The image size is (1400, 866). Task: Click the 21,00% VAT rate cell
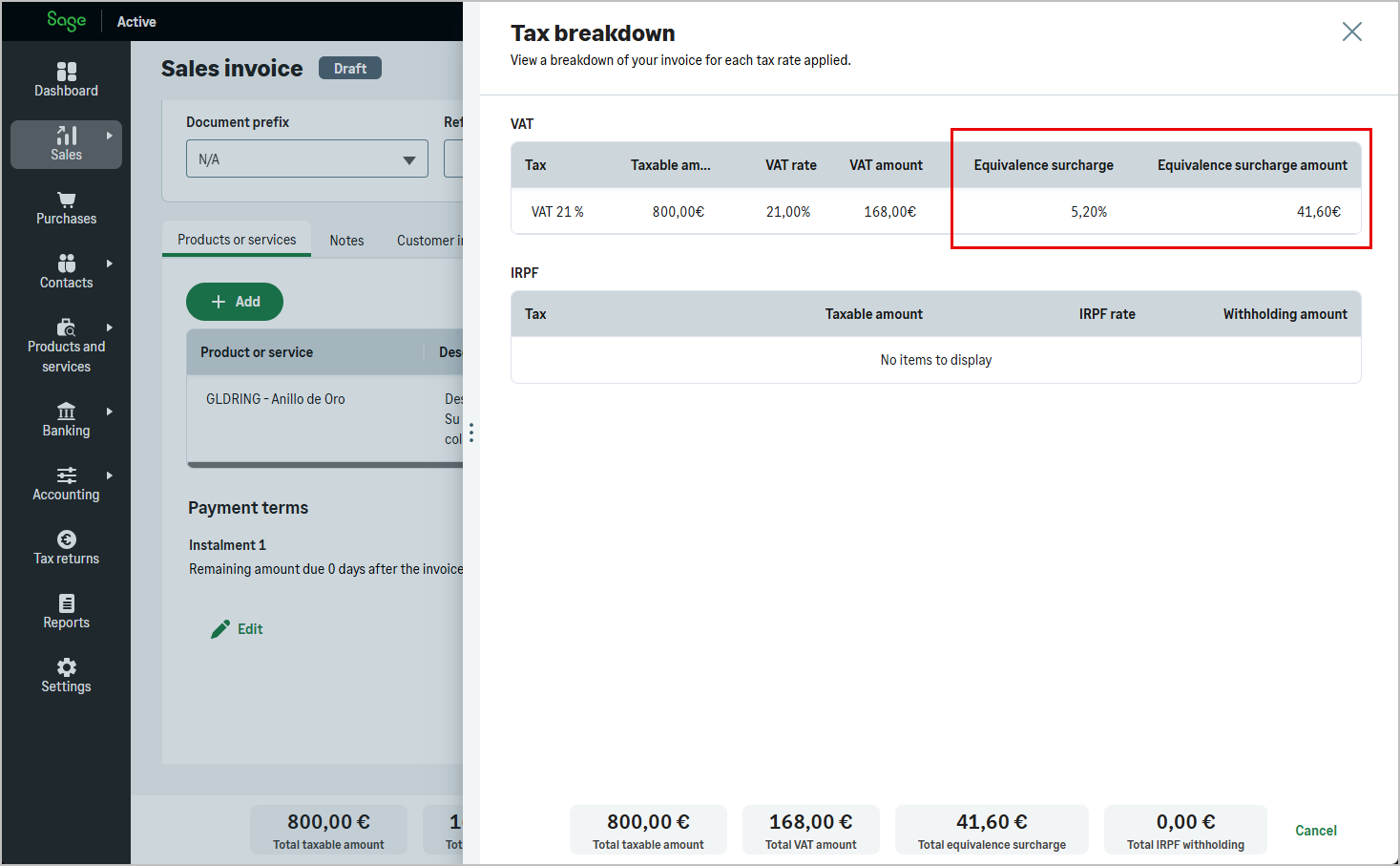click(x=788, y=212)
